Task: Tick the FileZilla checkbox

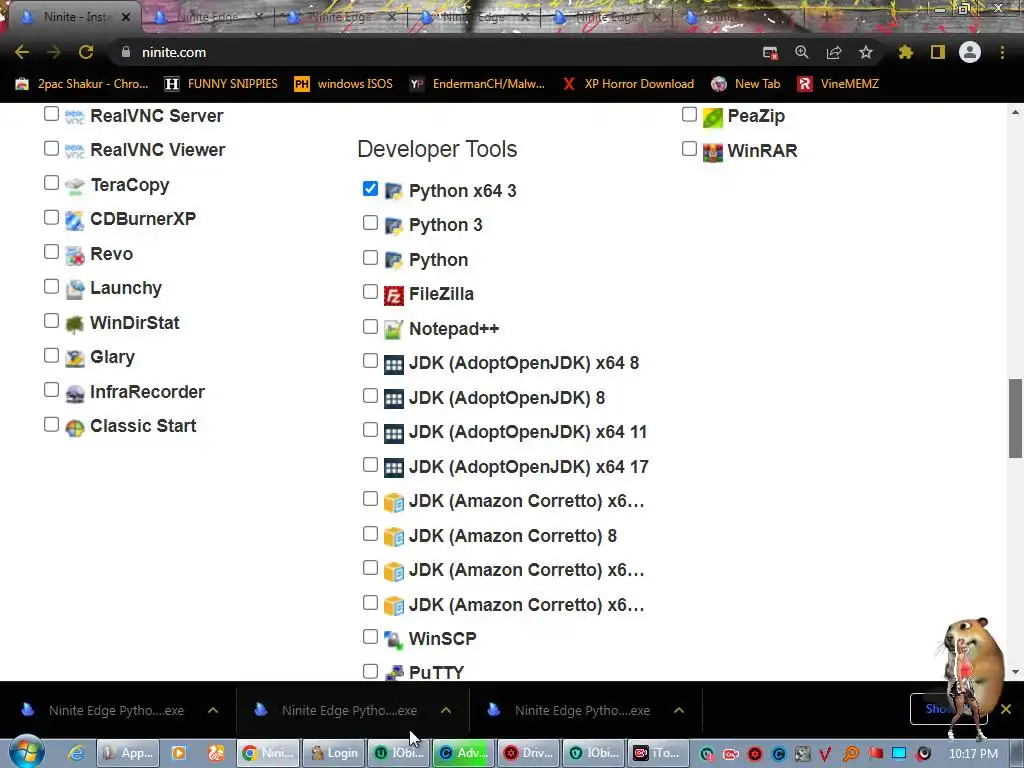Action: point(370,292)
